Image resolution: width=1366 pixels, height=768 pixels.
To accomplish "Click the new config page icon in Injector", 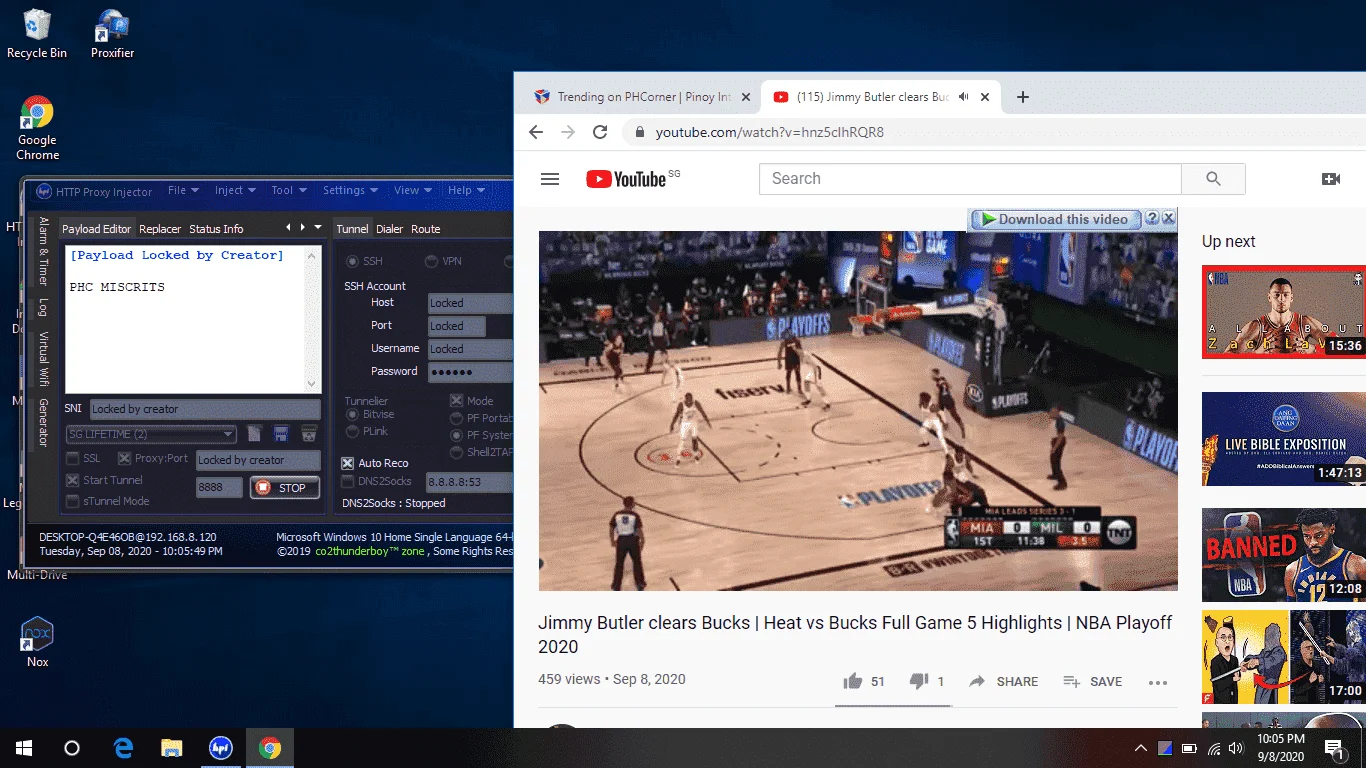I will [x=254, y=434].
